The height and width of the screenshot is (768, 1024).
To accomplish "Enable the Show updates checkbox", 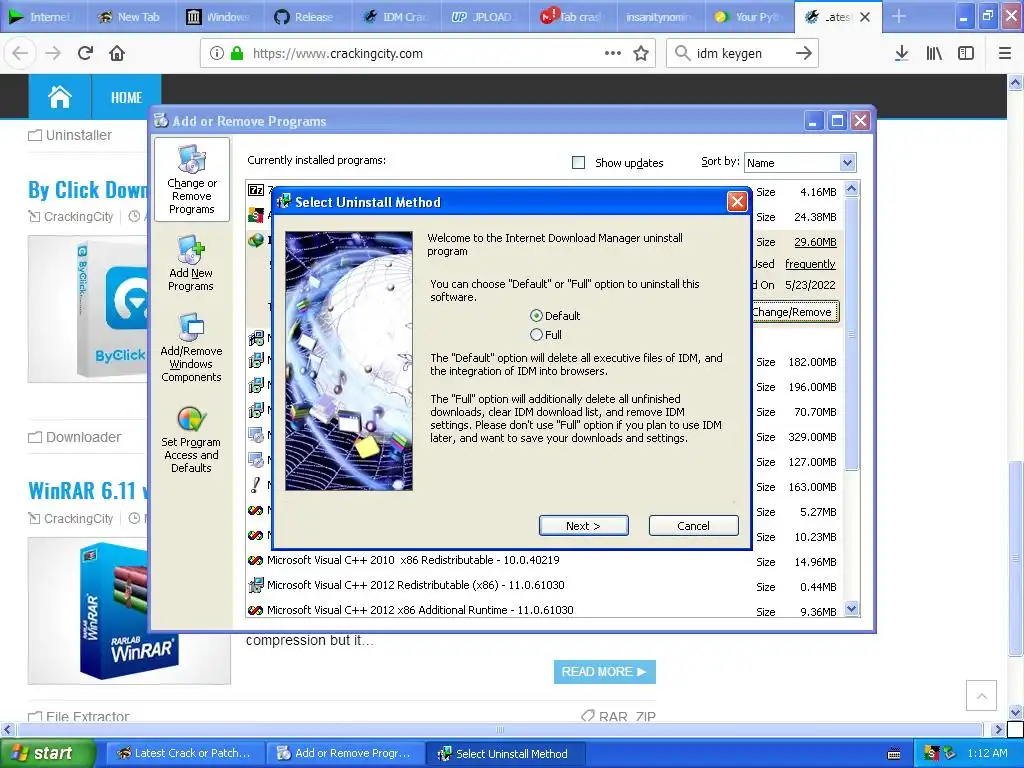I will tap(579, 163).
